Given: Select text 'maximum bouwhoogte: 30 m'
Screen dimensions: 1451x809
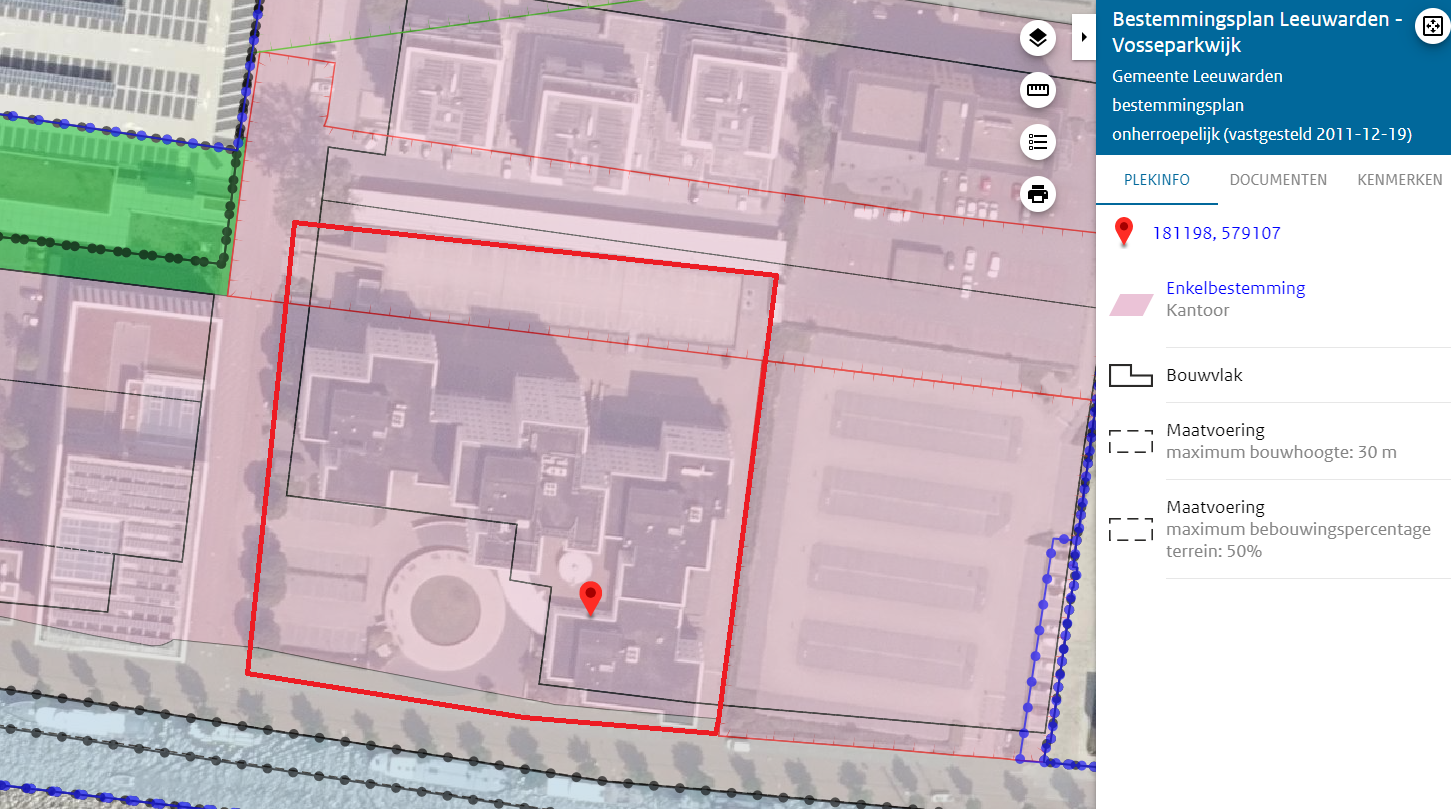Looking at the screenshot, I should click(x=1281, y=452).
